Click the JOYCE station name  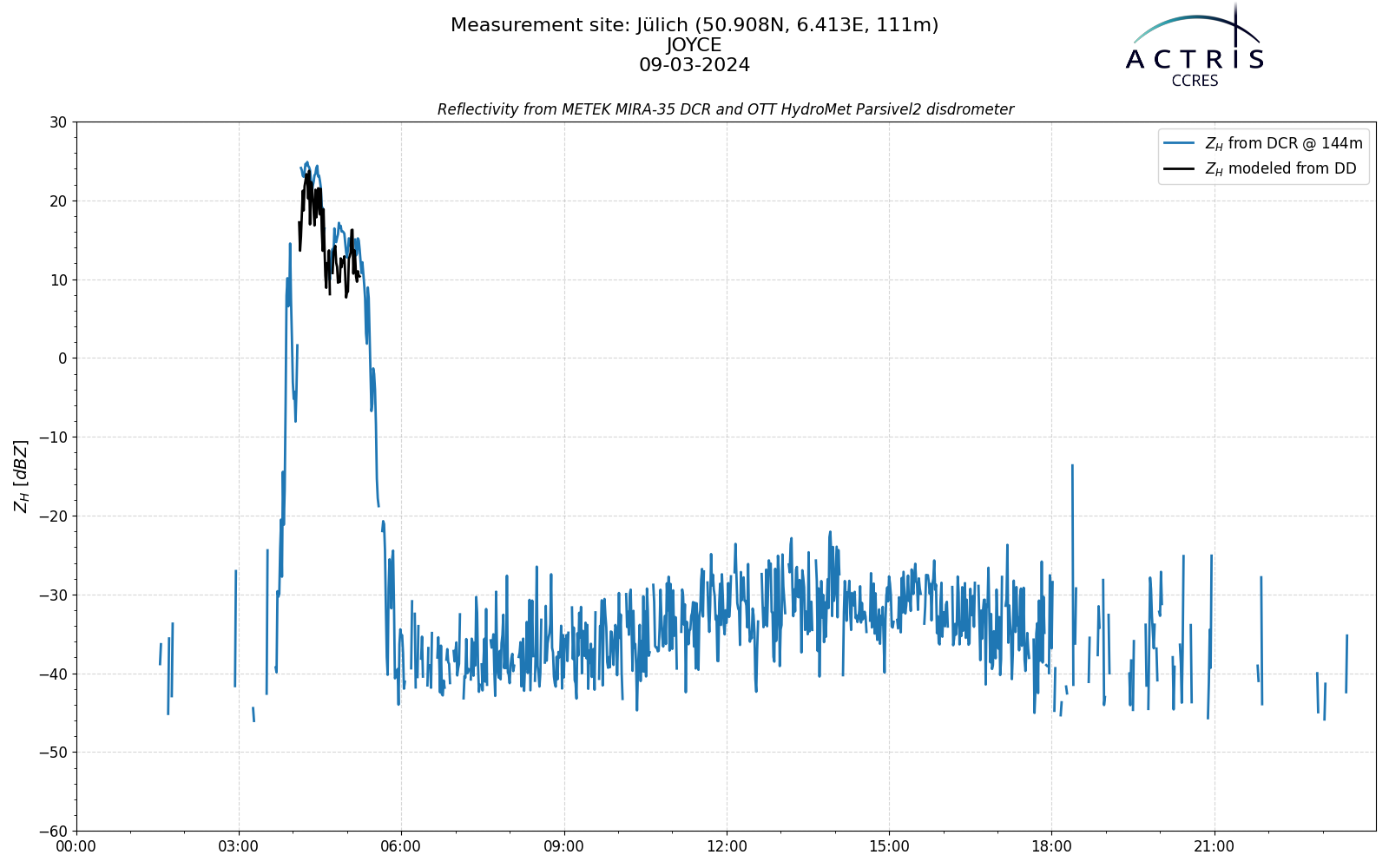pyautogui.click(x=694, y=45)
